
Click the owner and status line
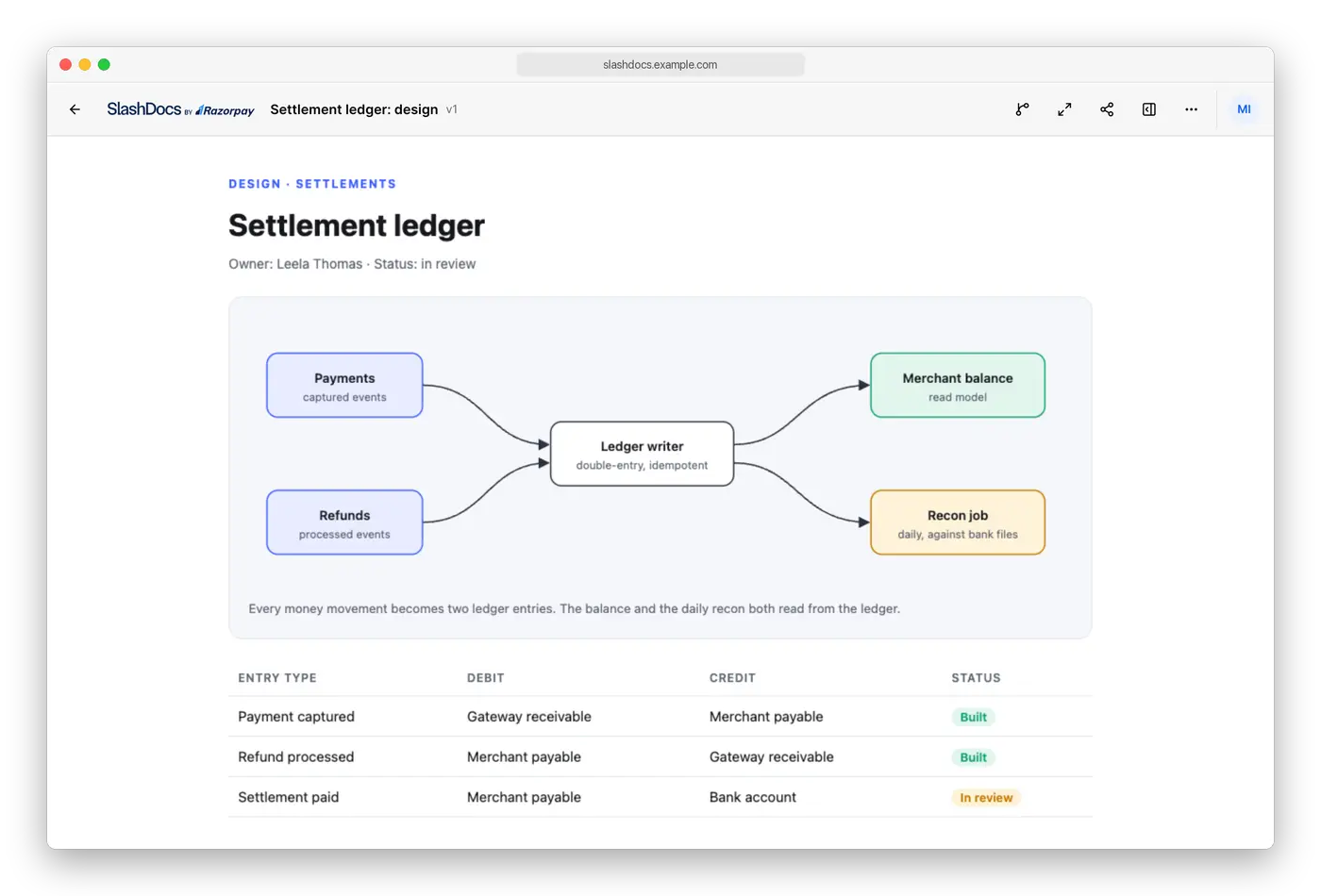[x=352, y=264]
